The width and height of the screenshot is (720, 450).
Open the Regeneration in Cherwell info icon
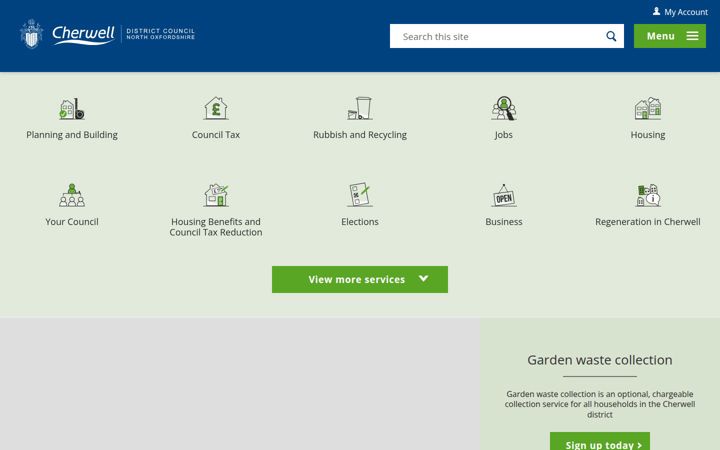click(x=648, y=195)
